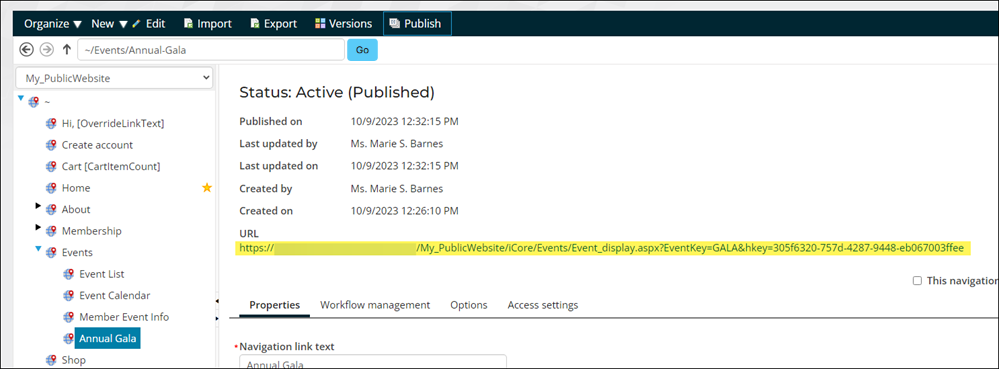The image size is (999, 369).
Task: Switch to the Properties tab
Action: tap(275, 305)
